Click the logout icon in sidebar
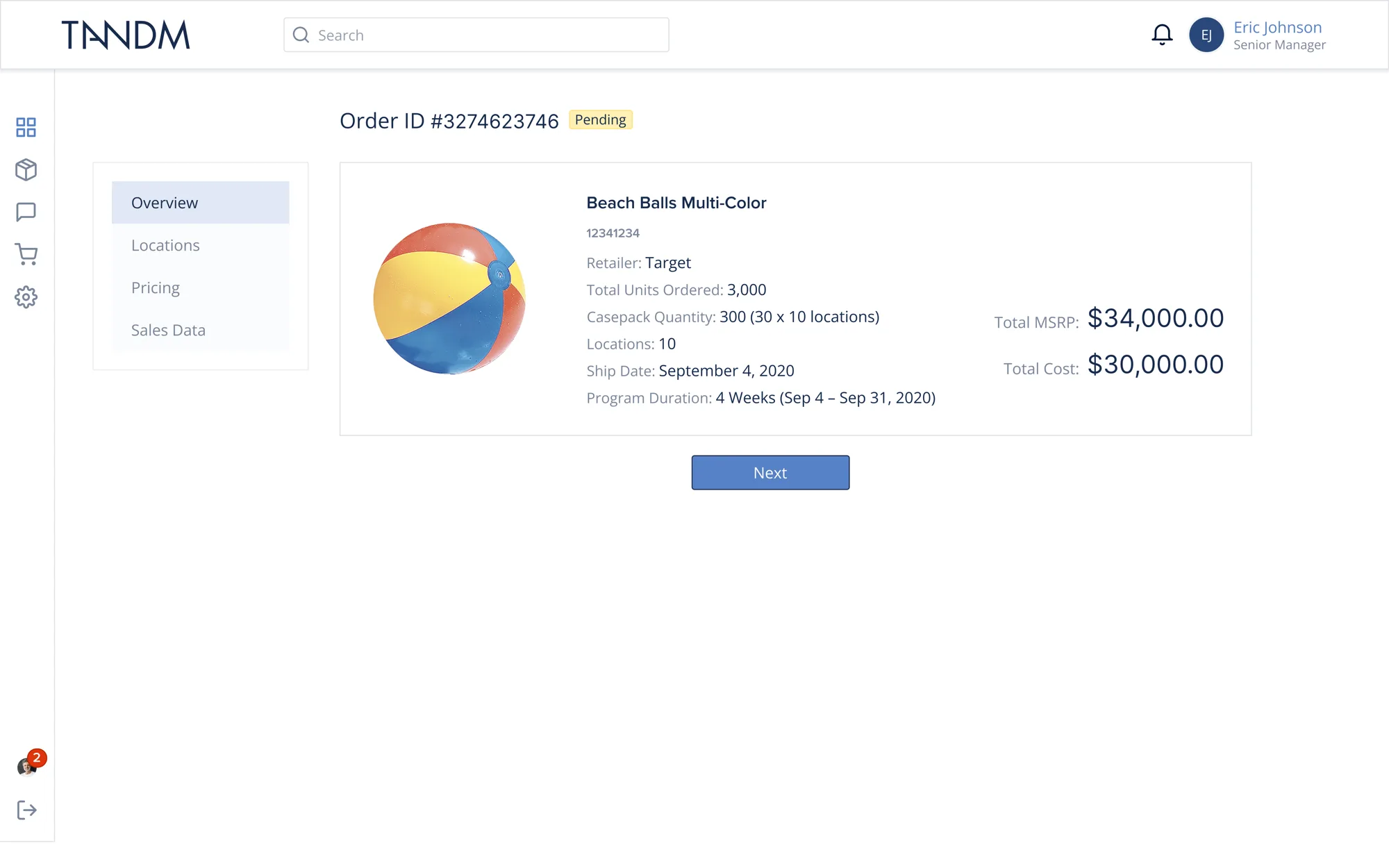 [x=26, y=810]
